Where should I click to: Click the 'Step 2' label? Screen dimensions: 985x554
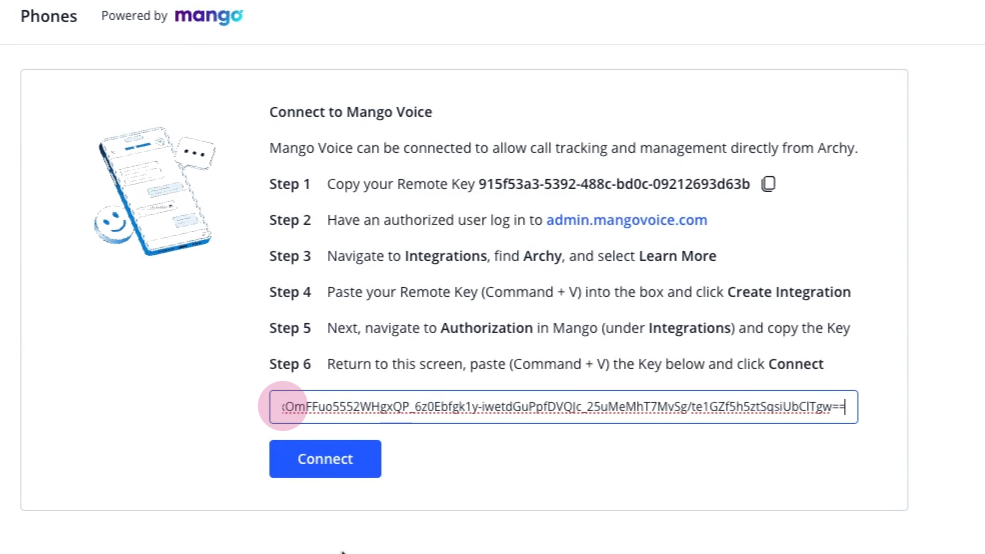point(290,220)
